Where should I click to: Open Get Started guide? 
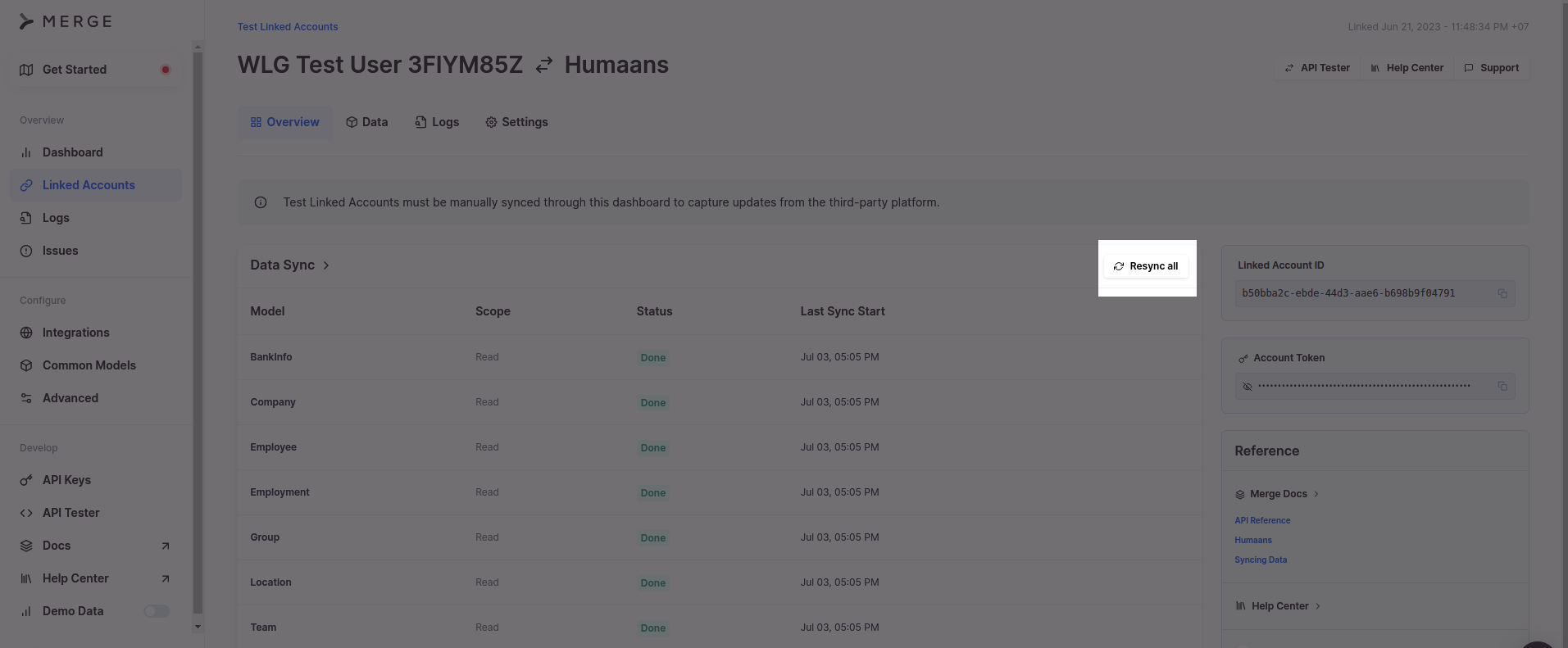click(x=96, y=70)
